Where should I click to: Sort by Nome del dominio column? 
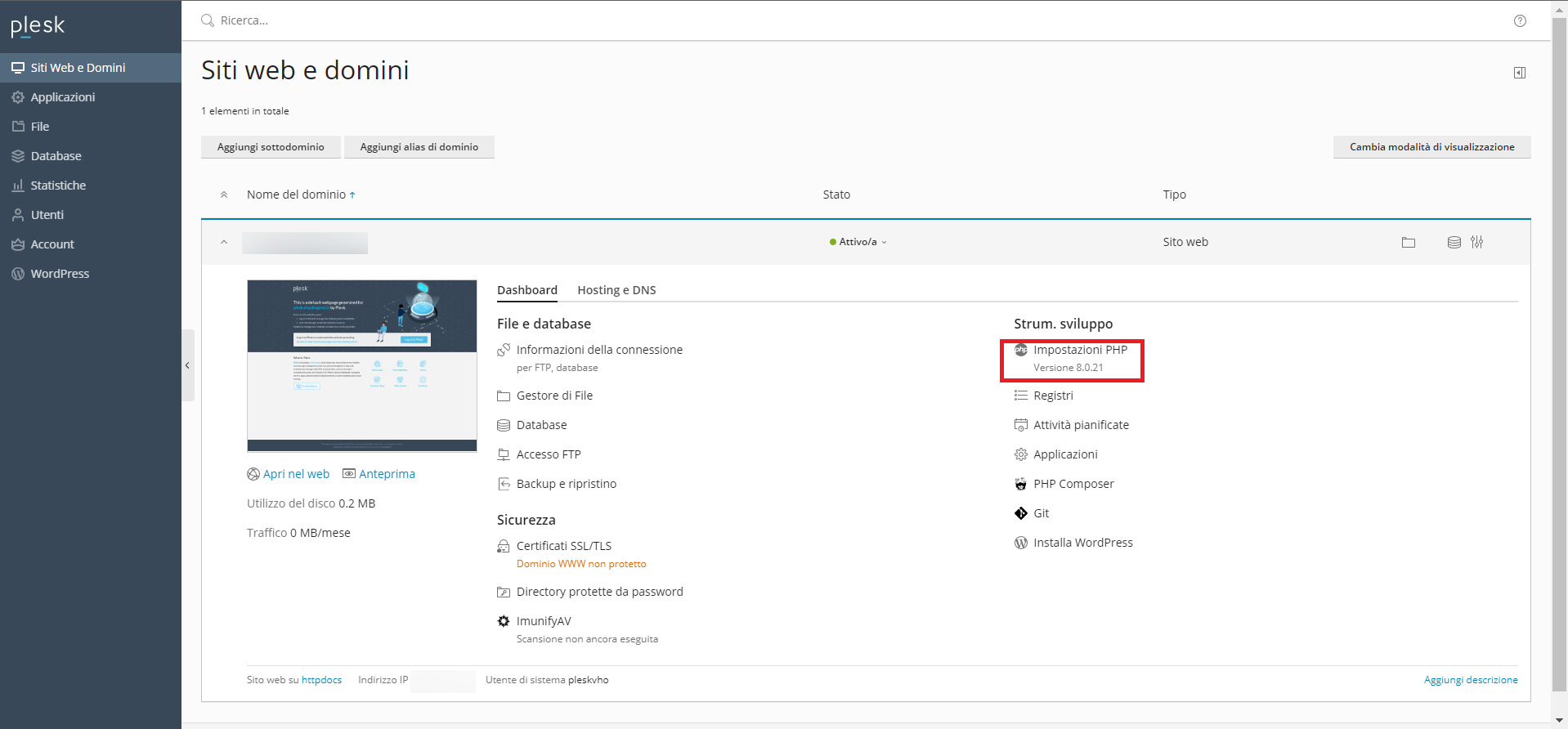pos(301,195)
